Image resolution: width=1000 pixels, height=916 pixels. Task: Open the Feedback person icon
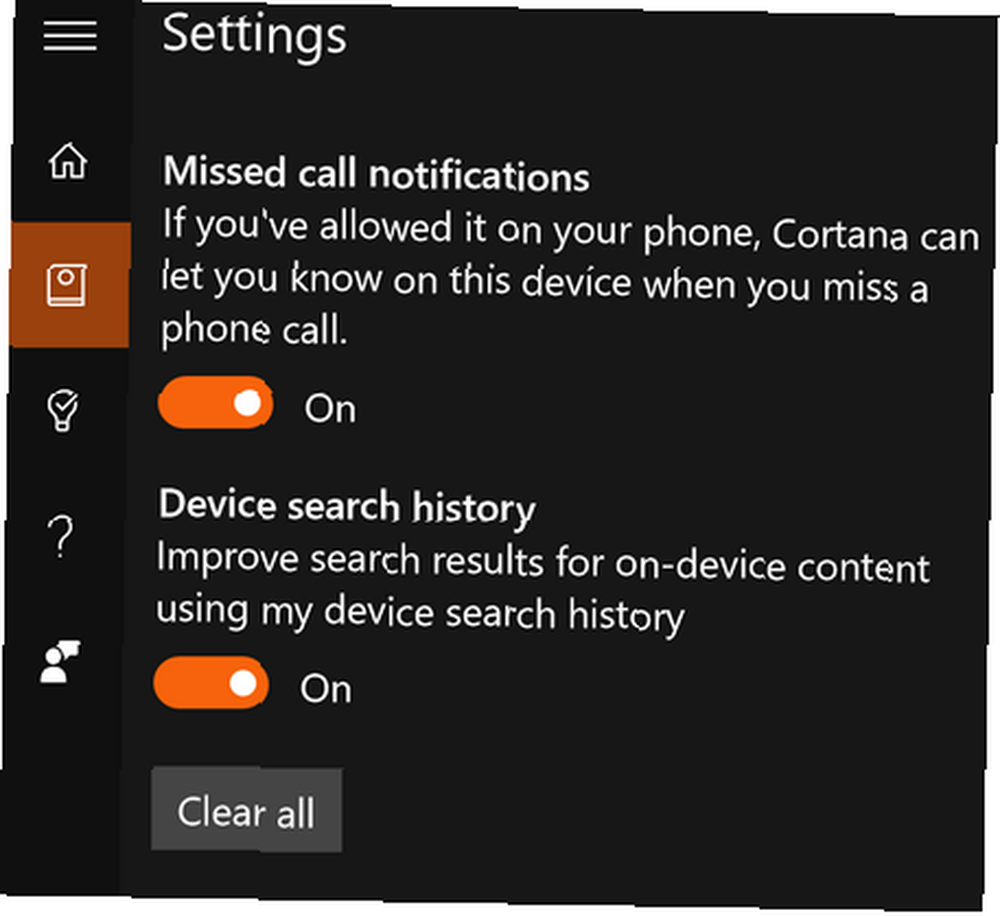(59, 661)
